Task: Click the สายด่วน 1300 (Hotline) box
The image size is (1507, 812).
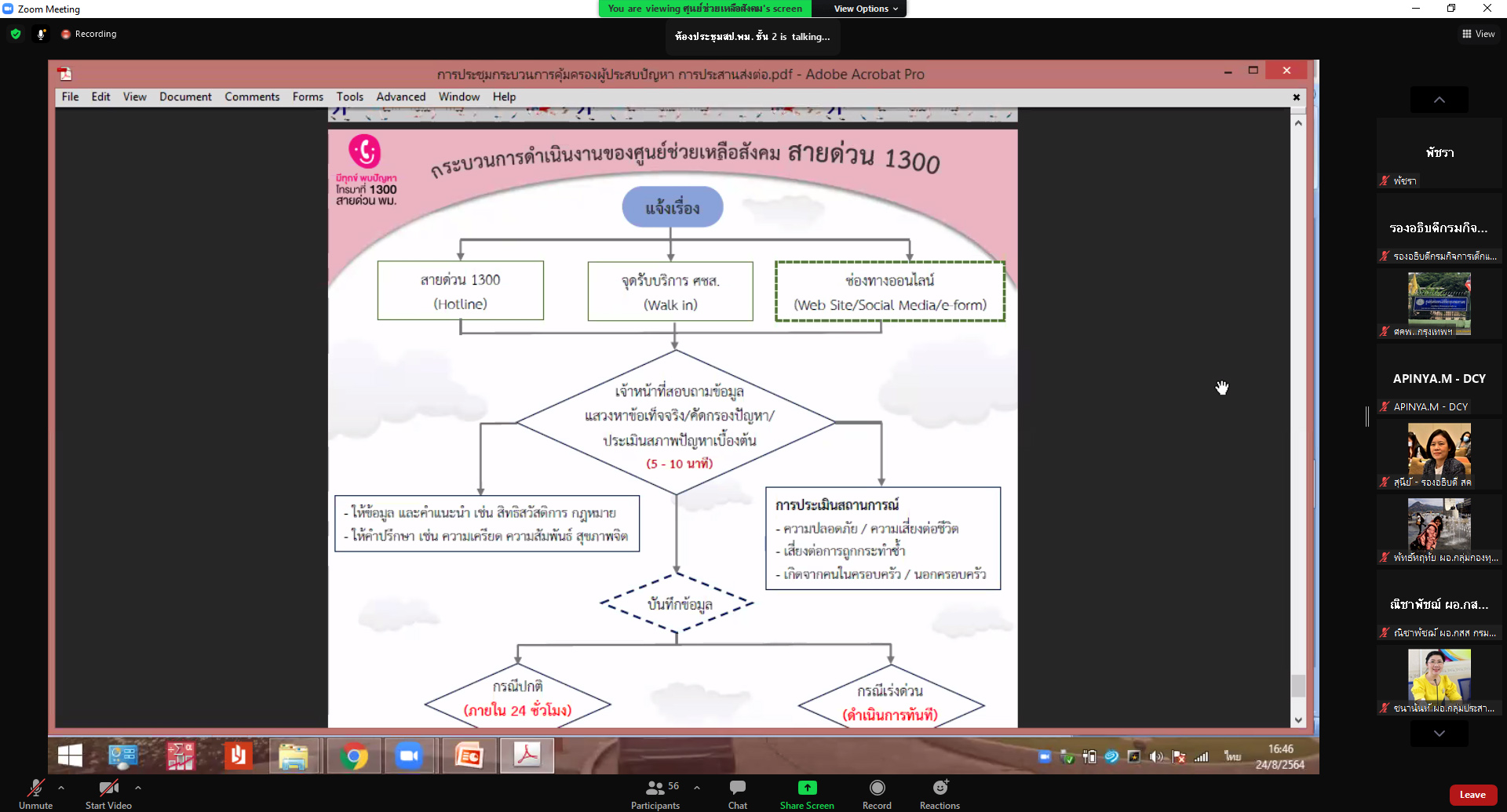Action: tap(461, 290)
